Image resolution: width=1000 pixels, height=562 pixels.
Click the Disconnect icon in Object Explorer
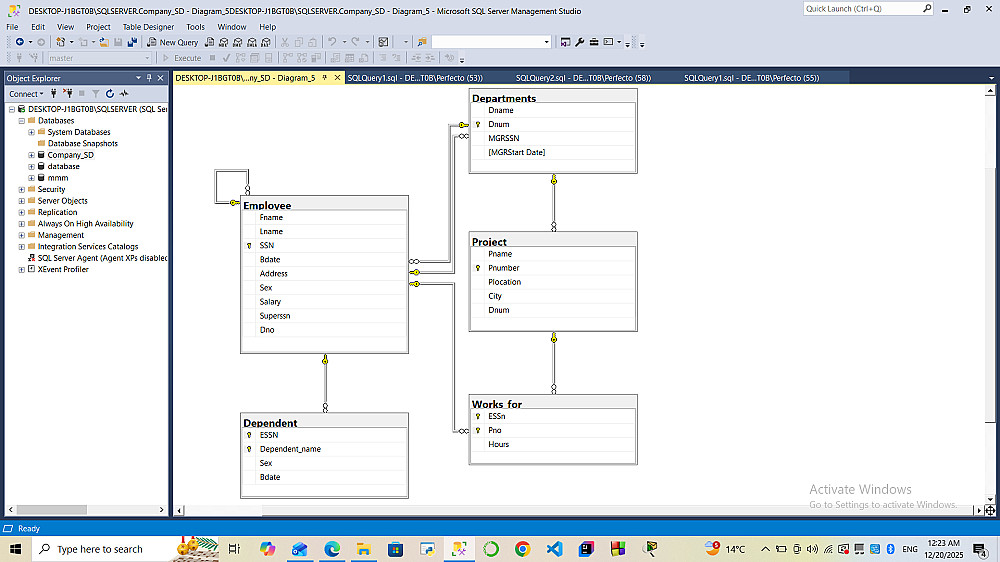coord(68,93)
